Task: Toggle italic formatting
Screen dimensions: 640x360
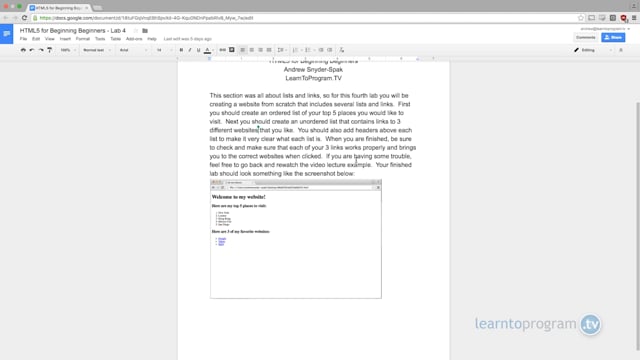Action: coord(190,50)
